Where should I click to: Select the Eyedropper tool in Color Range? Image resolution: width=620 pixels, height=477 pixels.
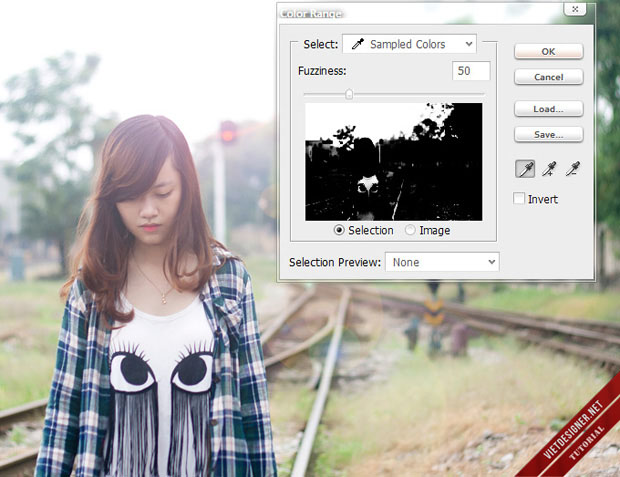525,169
